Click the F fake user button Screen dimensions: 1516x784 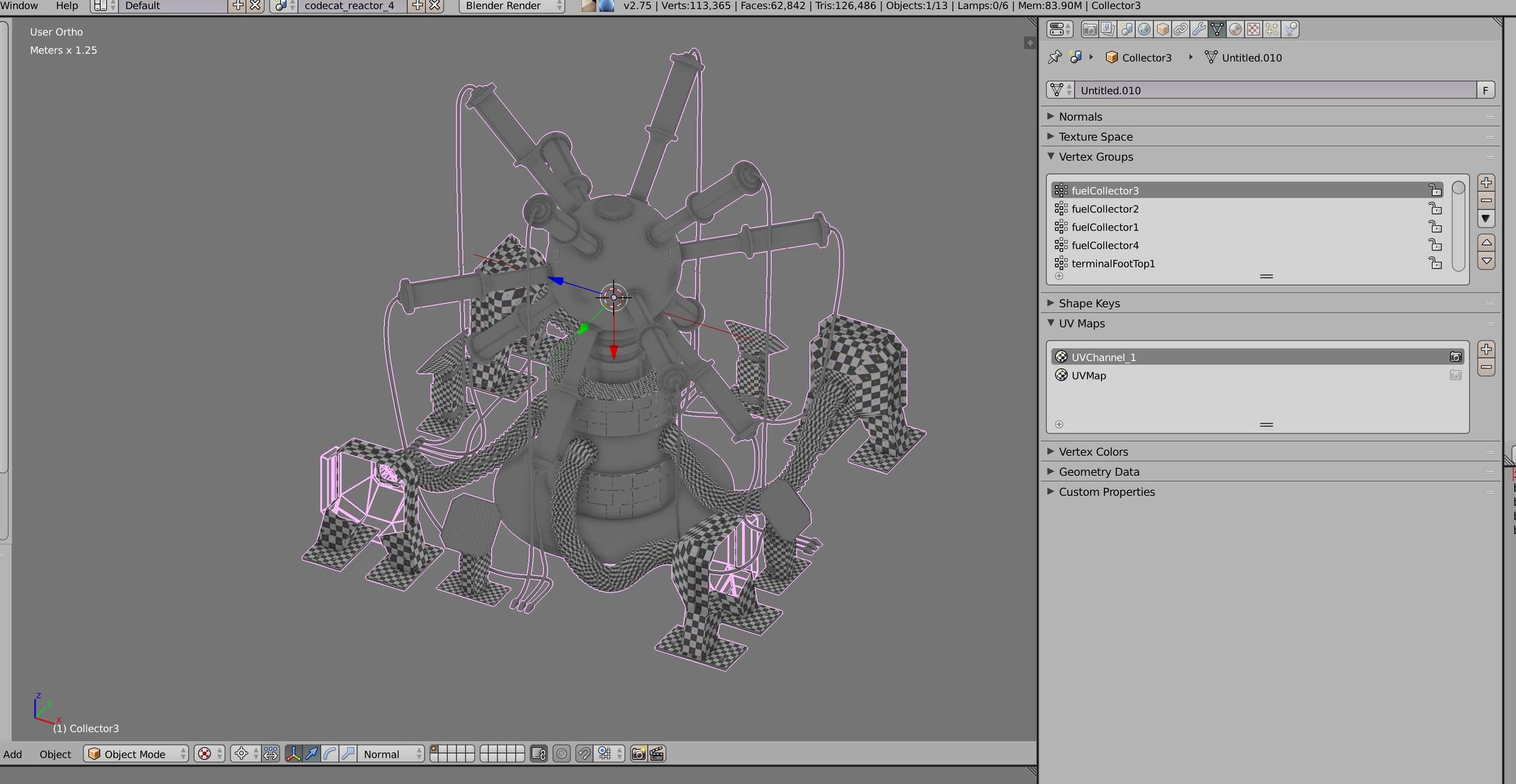click(1485, 90)
